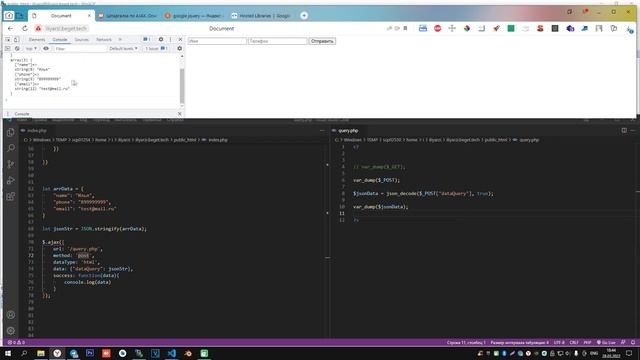This screenshot has width=640, height=360.
Task: Click the taskbar search icon
Action: 24,353
